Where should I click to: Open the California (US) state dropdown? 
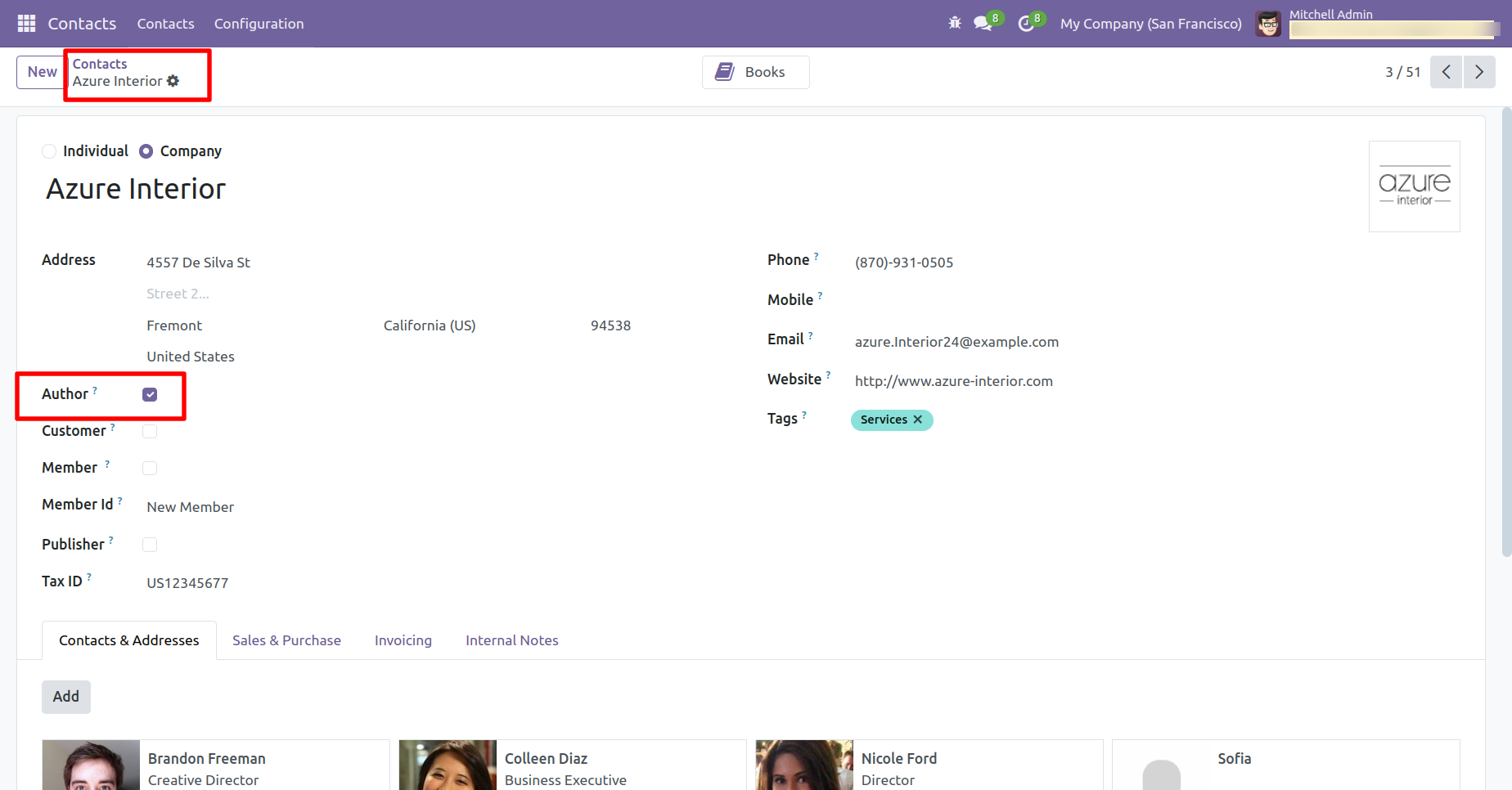(x=430, y=325)
